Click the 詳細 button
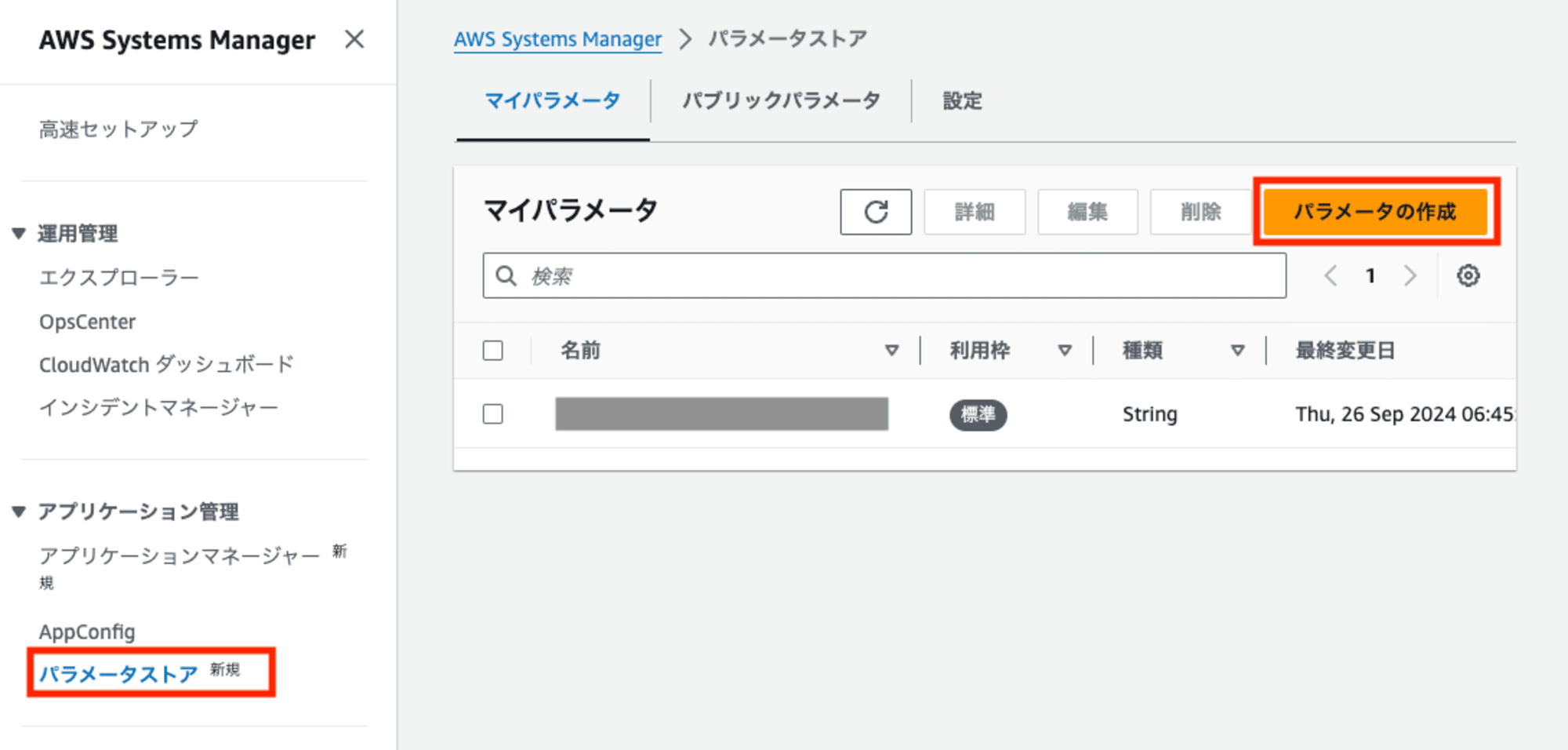The width and height of the screenshot is (1568, 750). click(975, 212)
